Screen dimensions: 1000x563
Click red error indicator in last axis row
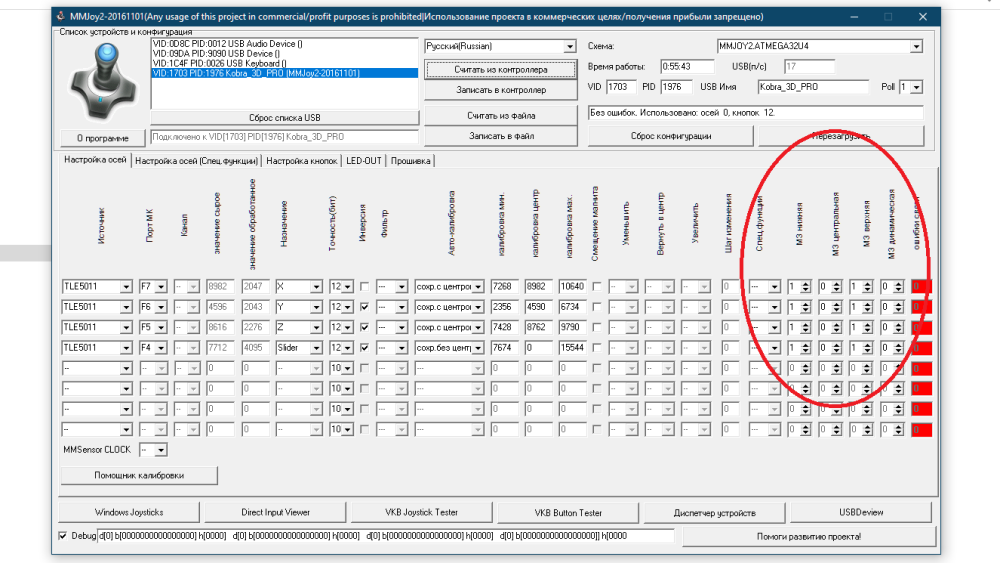click(922, 430)
